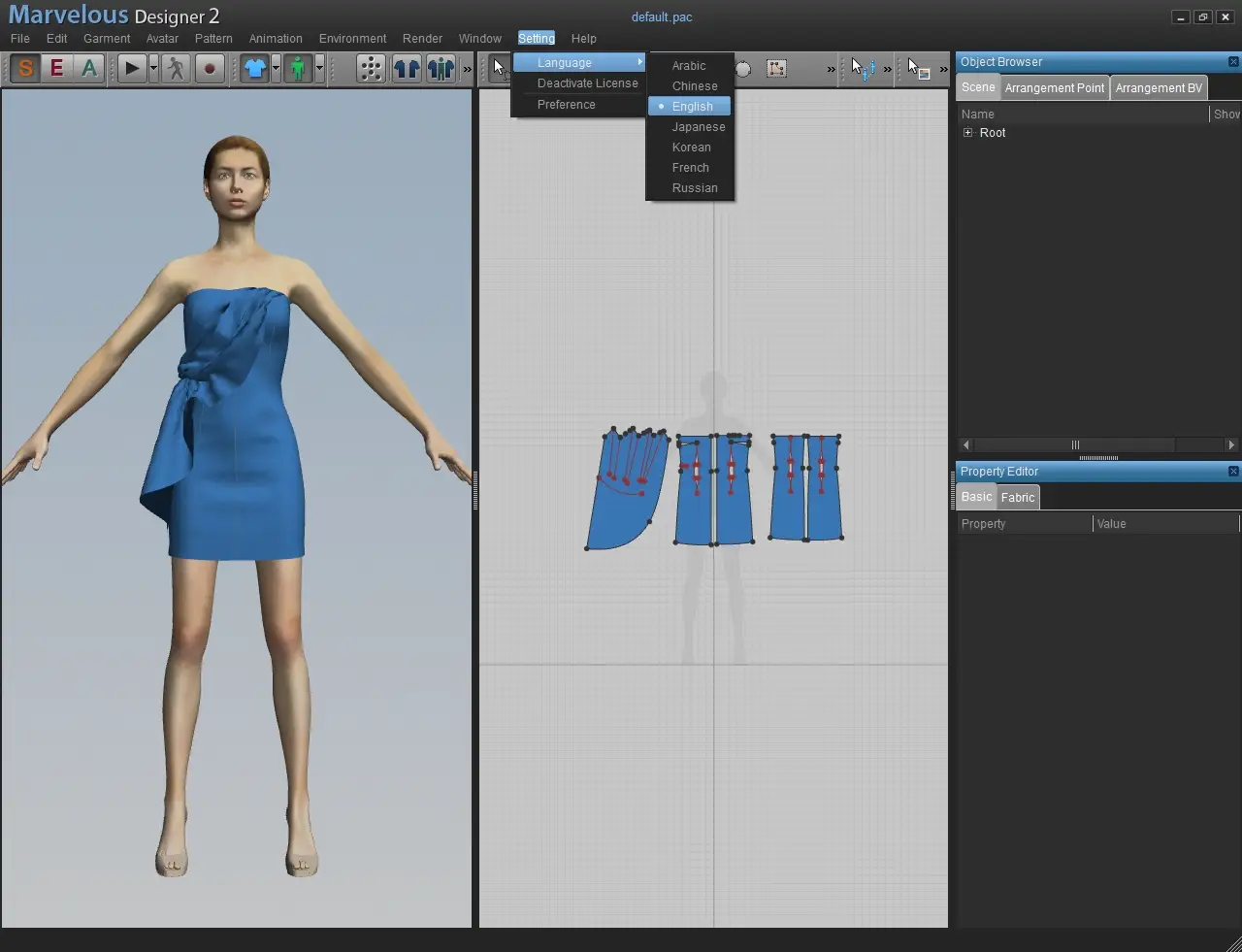Image resolution: width=1242 pixels, height=952 pixels.
Task: Click the garment-with-avatar arrangement icon
Action: [441, 68]
